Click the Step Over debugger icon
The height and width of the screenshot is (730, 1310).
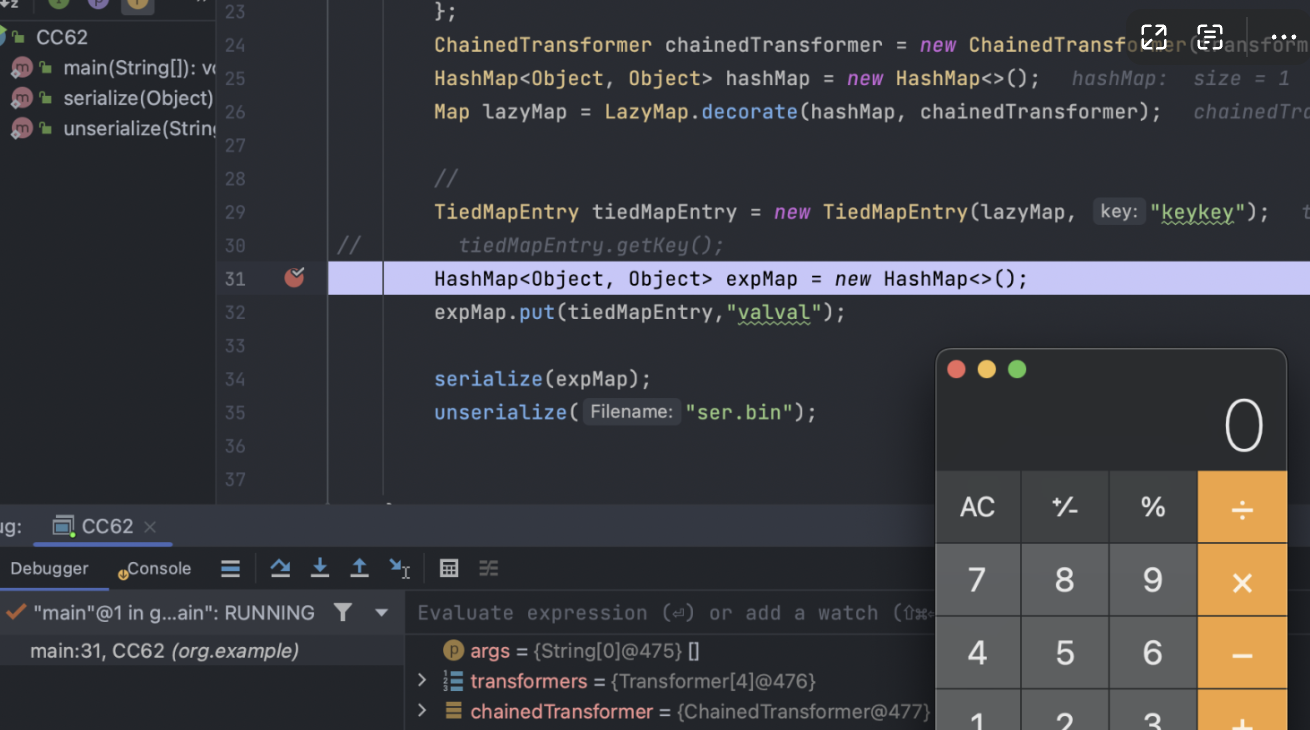point(280,568)
